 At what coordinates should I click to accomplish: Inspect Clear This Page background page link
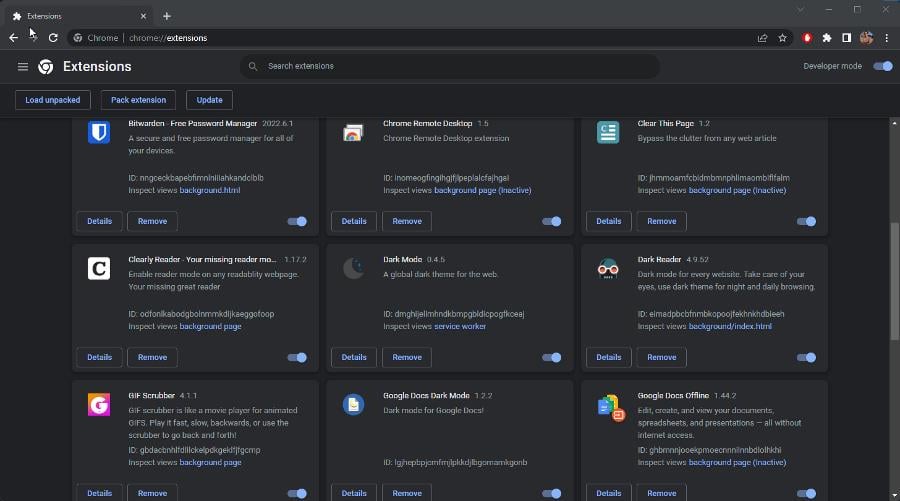pyautogui.click(x=737, y=191)
